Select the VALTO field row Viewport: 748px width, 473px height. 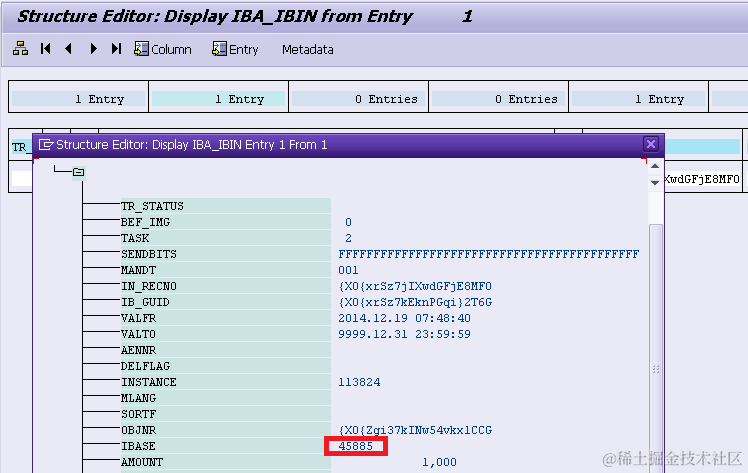coord(226,334)
